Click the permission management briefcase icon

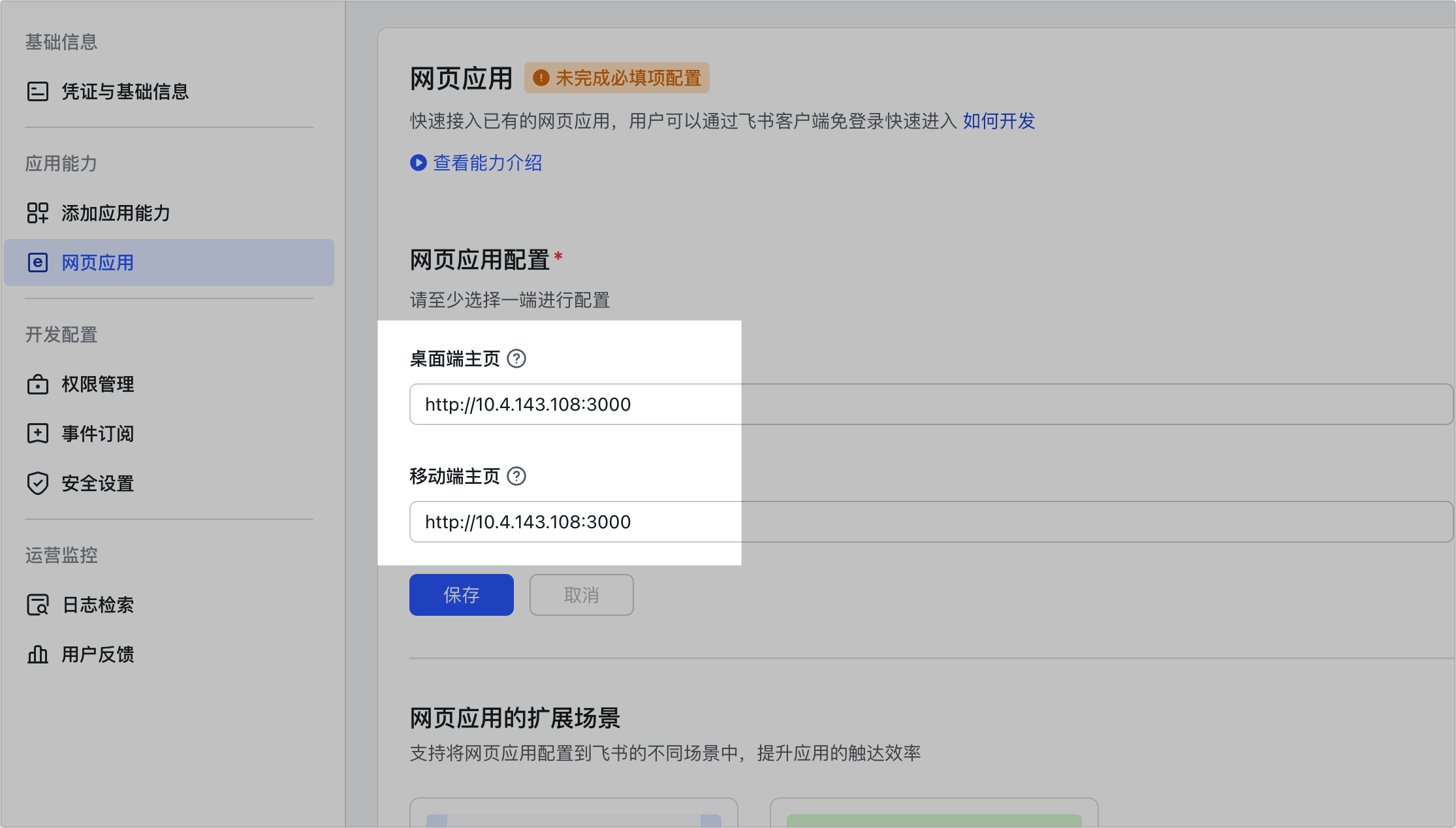click(x=38, y=384)
